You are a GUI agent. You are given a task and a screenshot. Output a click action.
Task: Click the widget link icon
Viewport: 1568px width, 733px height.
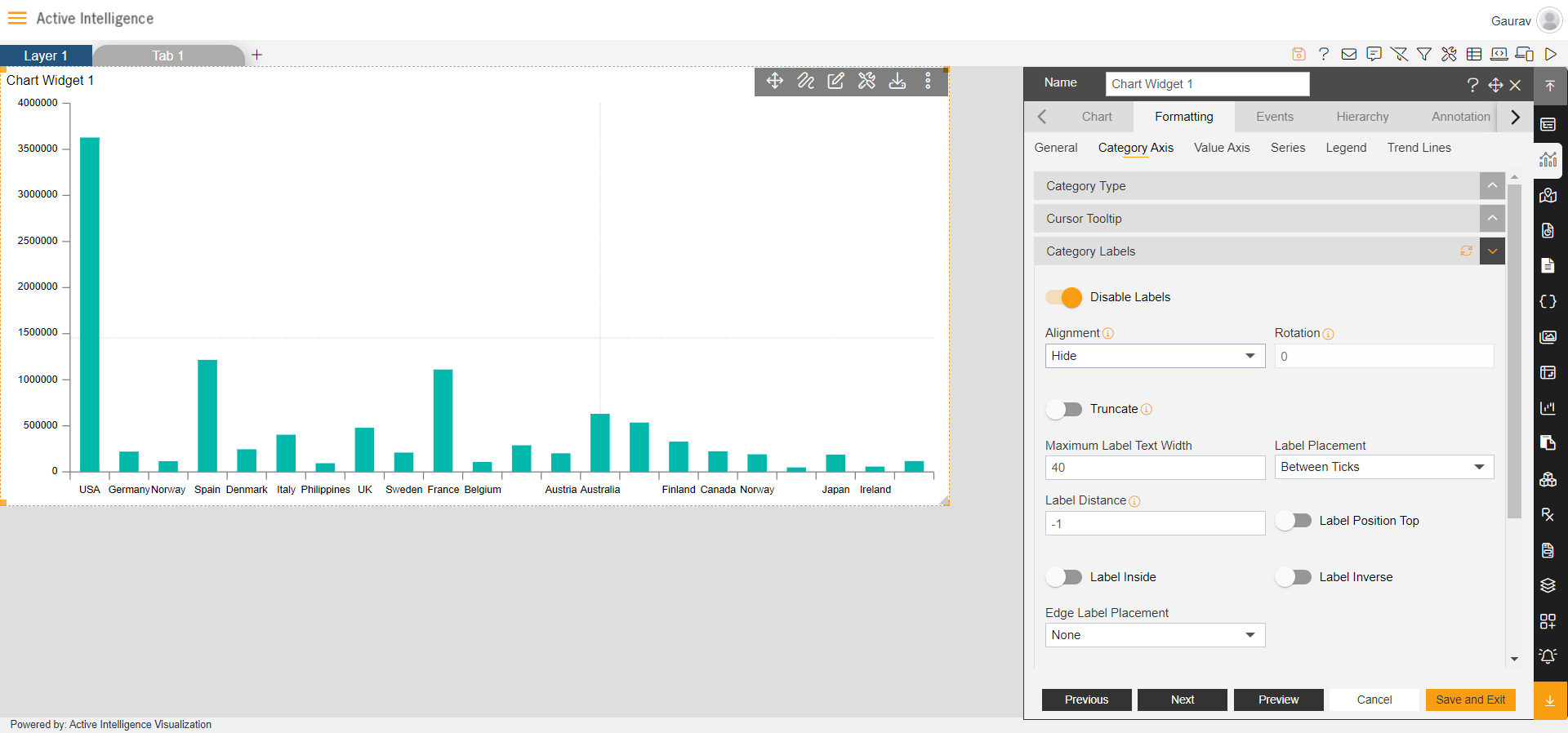806,81
